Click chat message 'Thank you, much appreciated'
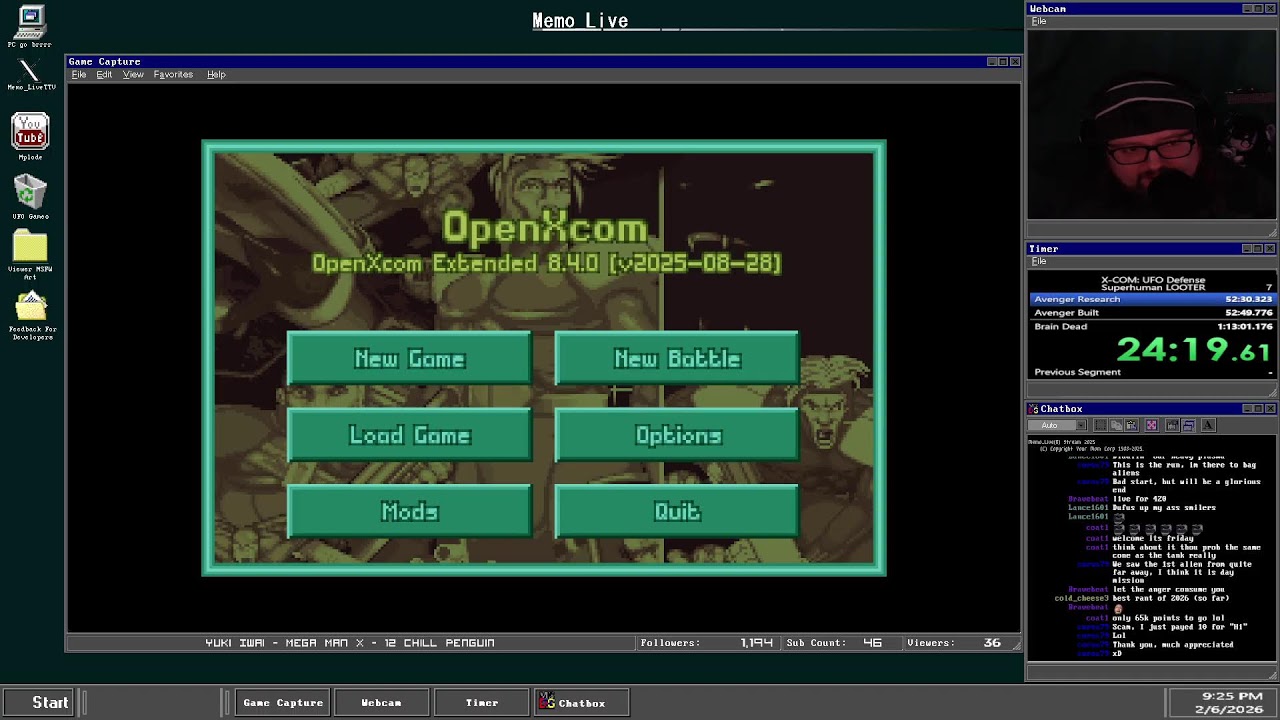This screenshot has height=720, width=1280. 1172,645
